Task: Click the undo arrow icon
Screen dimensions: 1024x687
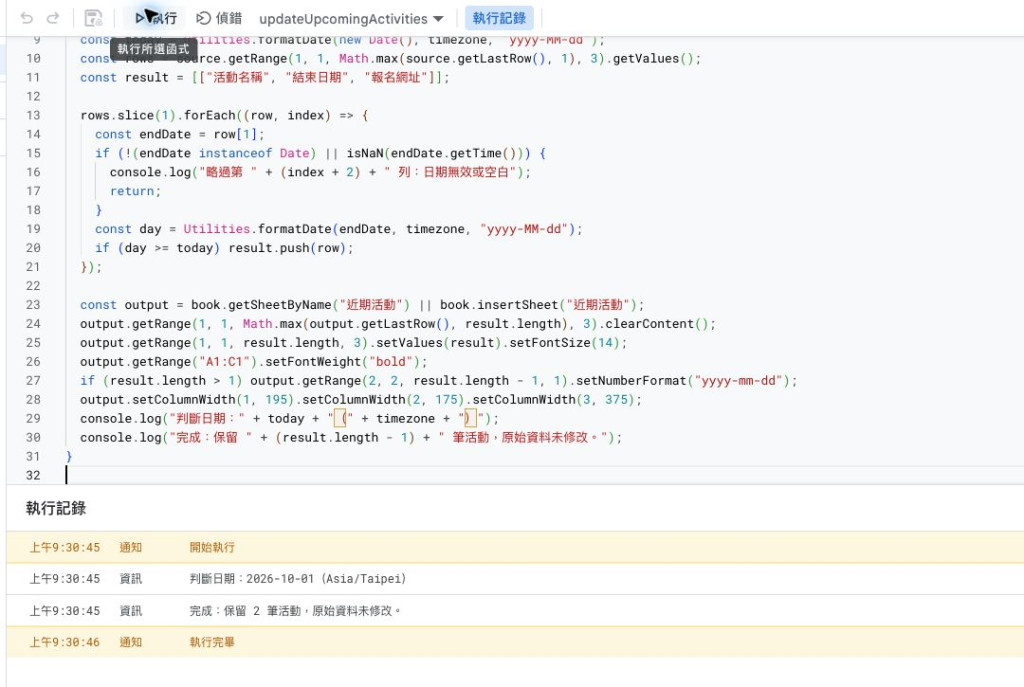Action: pos(27,18)
